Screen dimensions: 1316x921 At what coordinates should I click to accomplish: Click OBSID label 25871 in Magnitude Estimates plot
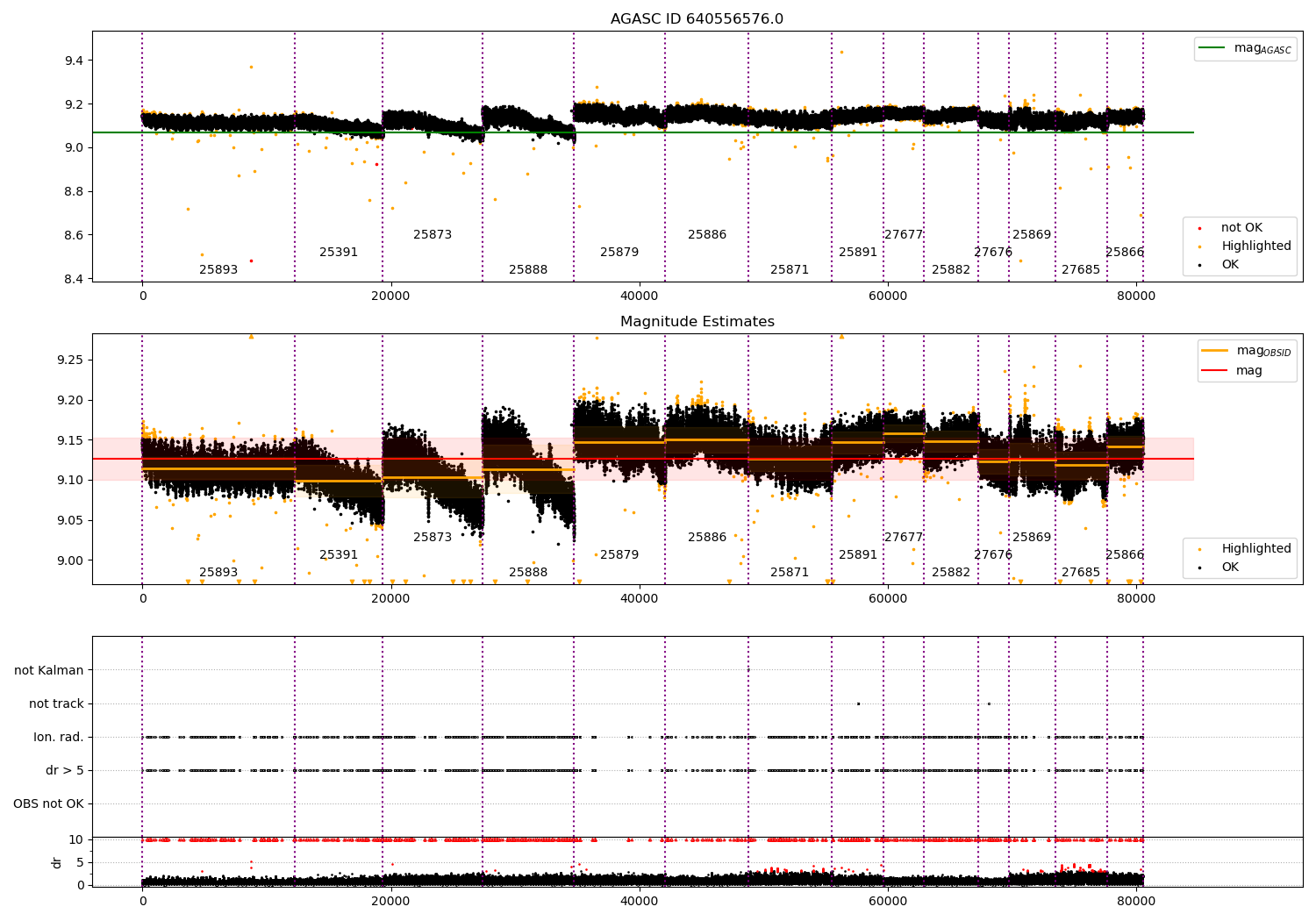790,573
